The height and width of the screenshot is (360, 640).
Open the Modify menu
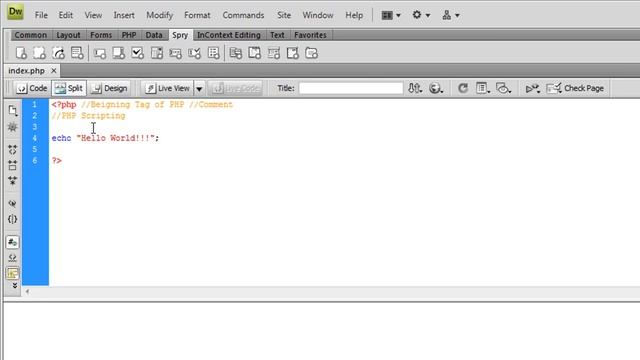click(160, 15)
